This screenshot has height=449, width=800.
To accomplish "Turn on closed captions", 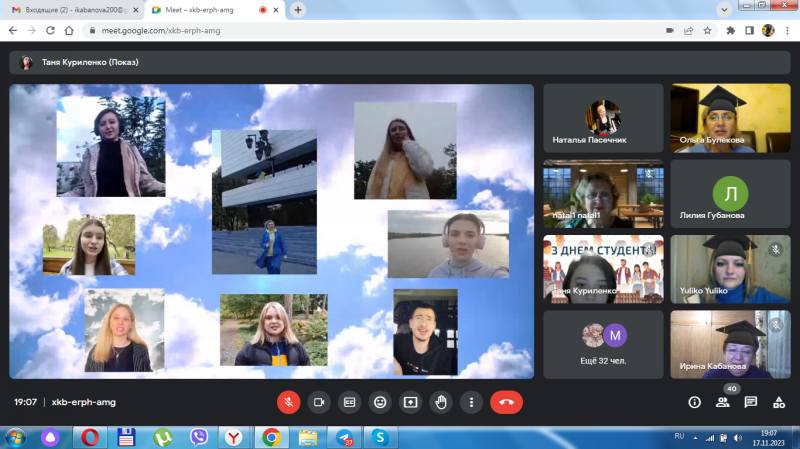I will pos(349,402).
